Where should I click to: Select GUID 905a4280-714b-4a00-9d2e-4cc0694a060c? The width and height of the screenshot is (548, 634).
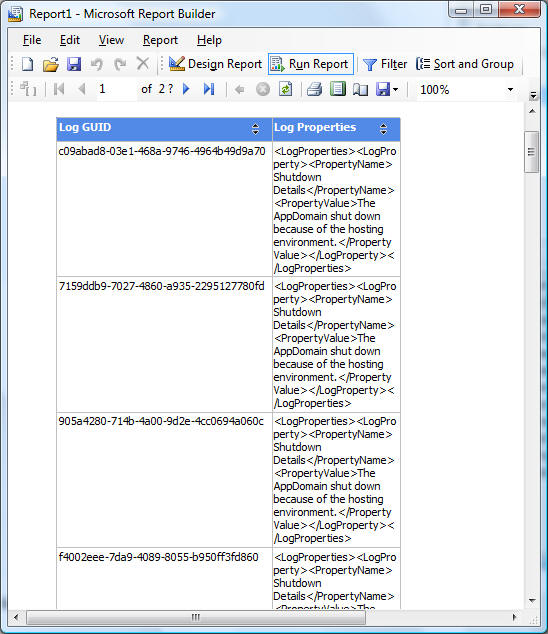point(161,421)
